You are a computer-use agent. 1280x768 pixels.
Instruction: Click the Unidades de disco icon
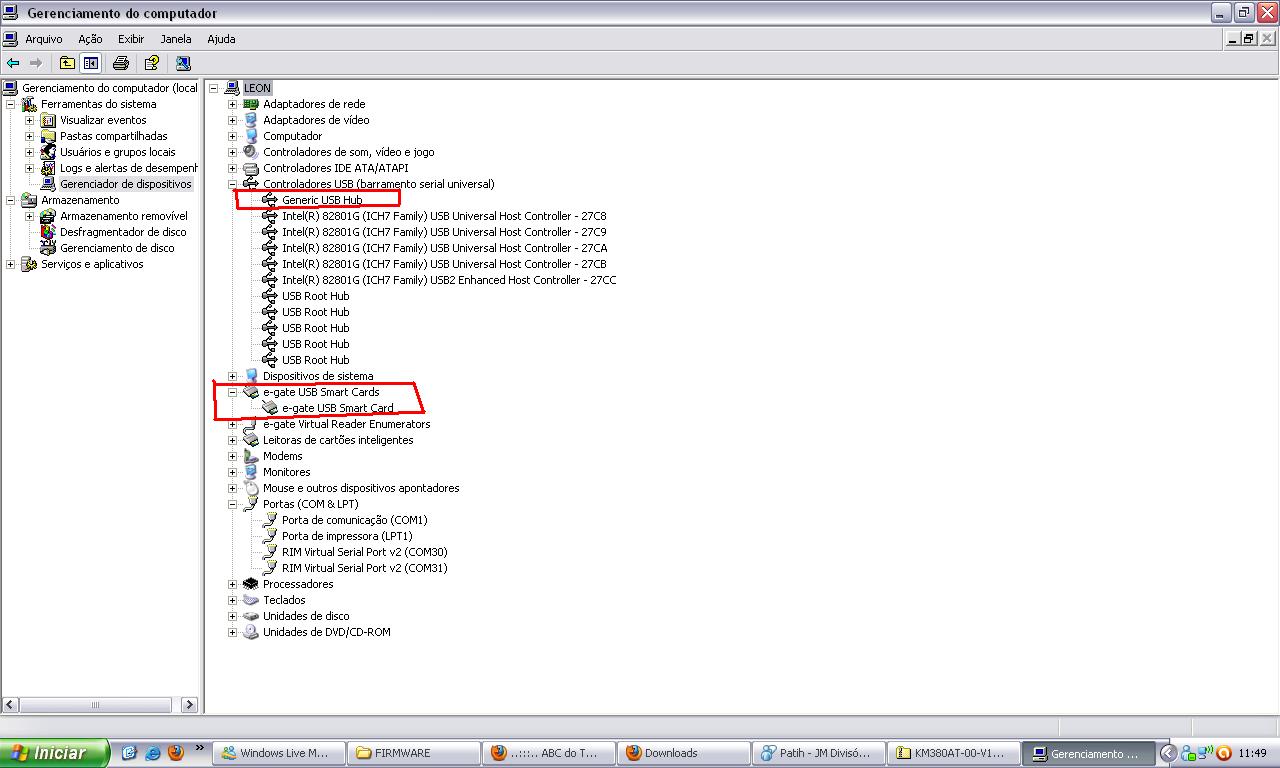tap(251, 616)
